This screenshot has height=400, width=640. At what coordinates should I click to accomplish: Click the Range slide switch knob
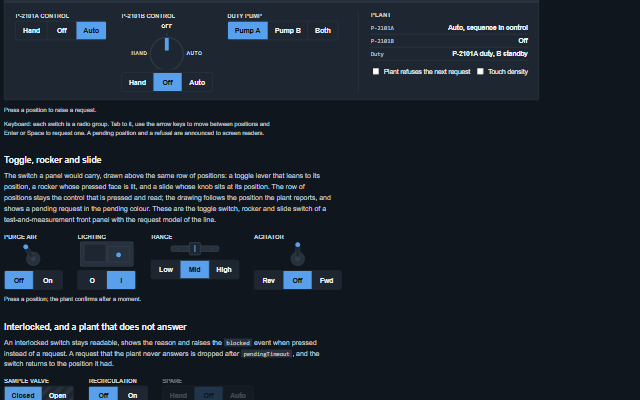pos(195,248)
